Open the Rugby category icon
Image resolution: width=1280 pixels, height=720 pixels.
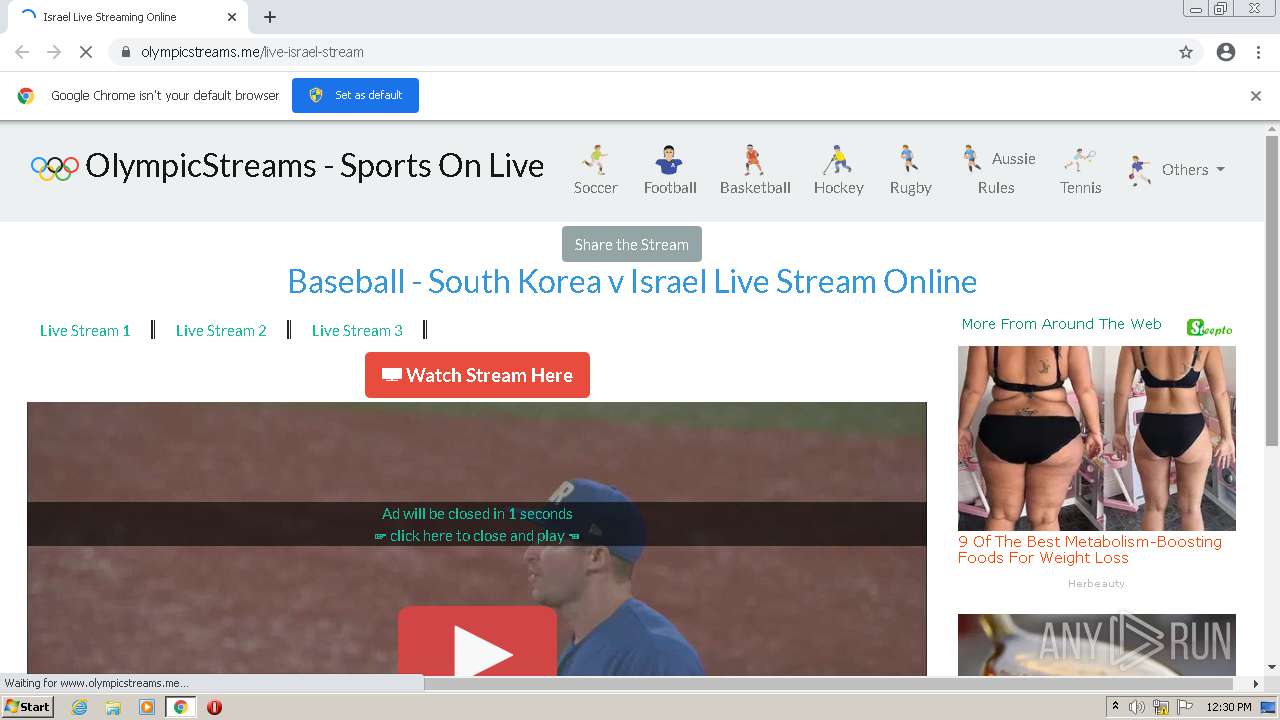click(909, 159)
